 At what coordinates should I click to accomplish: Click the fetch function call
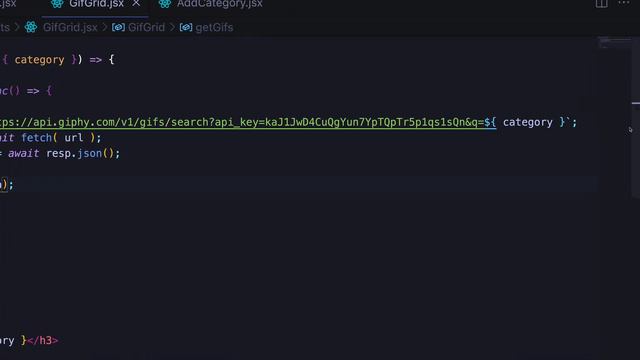coord(36,138)
